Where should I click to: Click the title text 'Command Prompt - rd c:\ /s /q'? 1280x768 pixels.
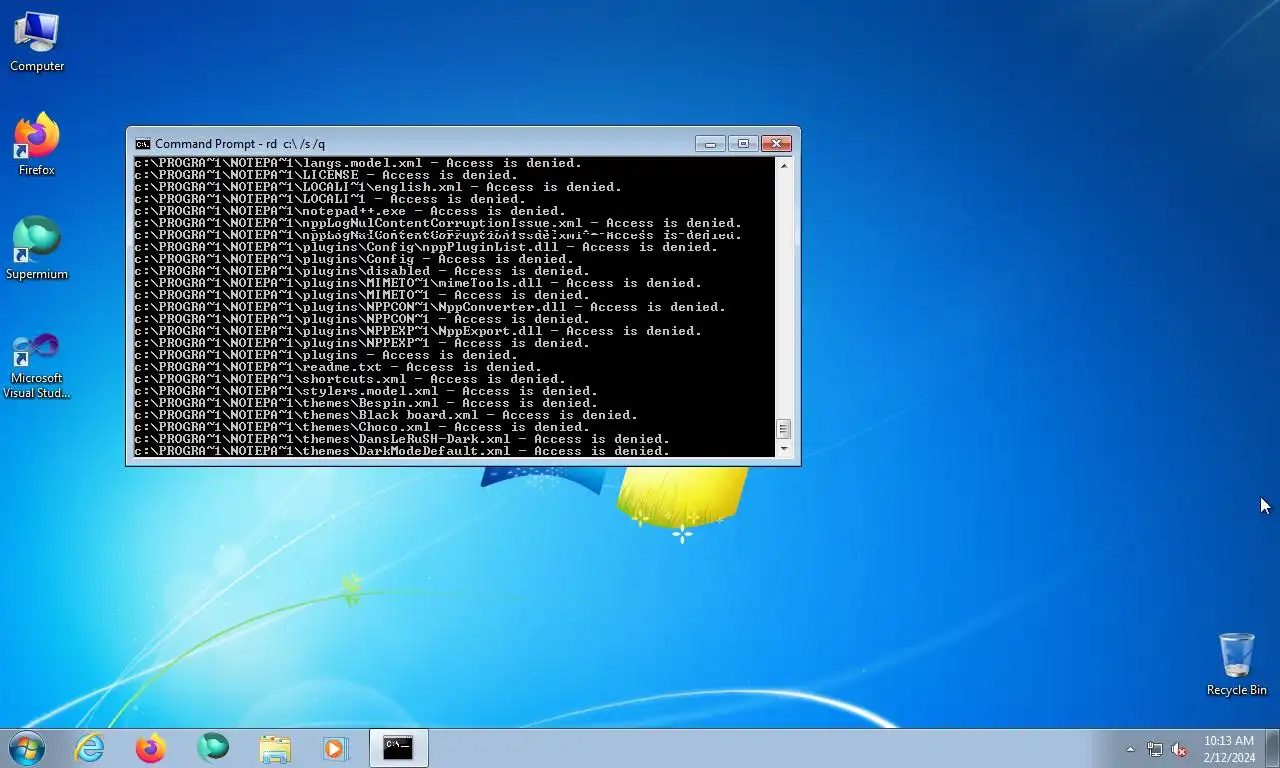coord(240,144)
